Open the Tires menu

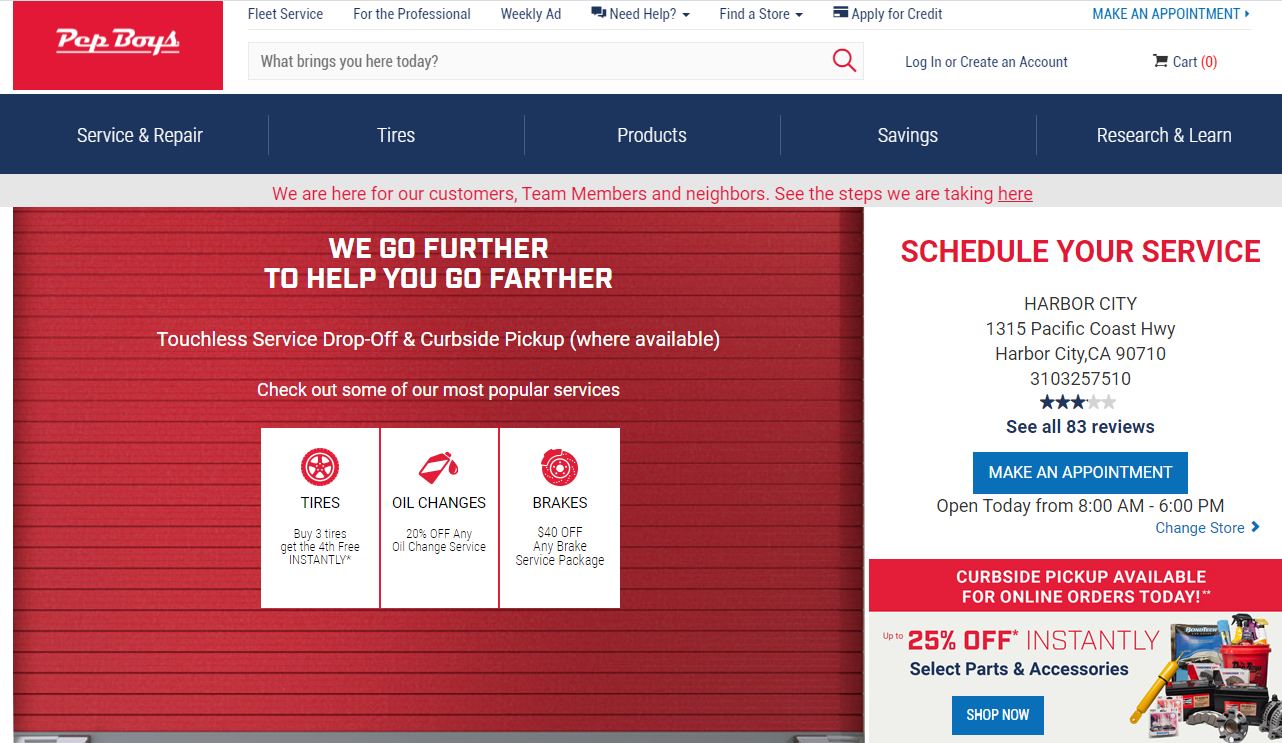pyautogui.click(x=396, y=135)
